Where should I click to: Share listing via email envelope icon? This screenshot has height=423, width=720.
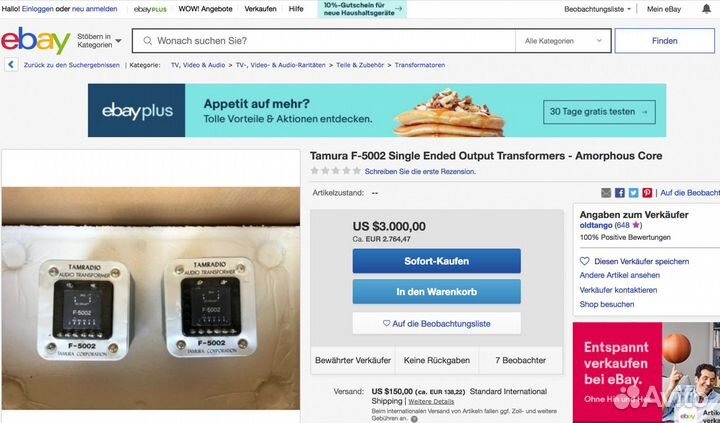pos(606,193)
